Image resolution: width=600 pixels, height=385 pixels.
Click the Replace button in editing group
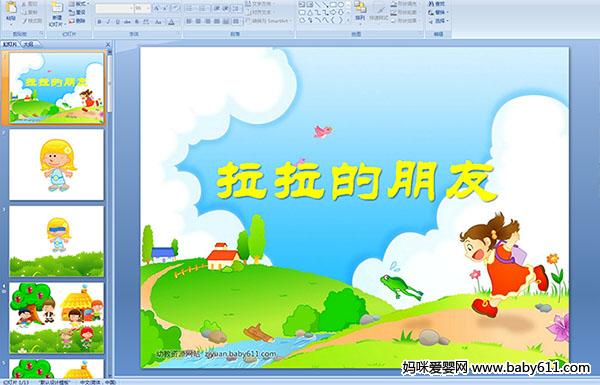(437, 12)
